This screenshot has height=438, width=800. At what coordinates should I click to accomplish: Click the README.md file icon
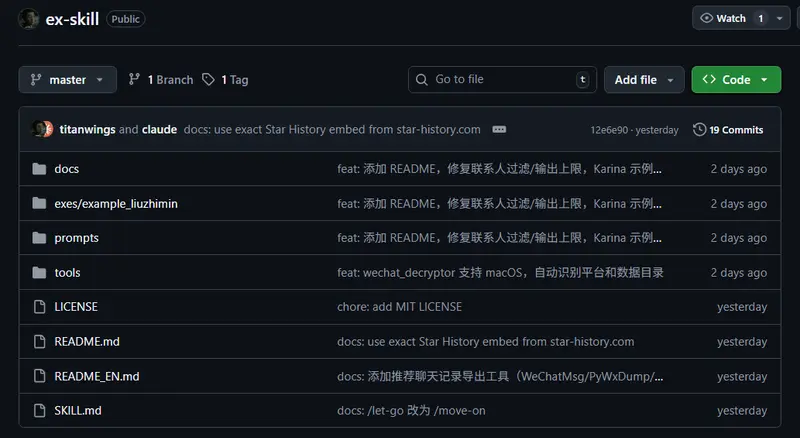coord(39,342)
